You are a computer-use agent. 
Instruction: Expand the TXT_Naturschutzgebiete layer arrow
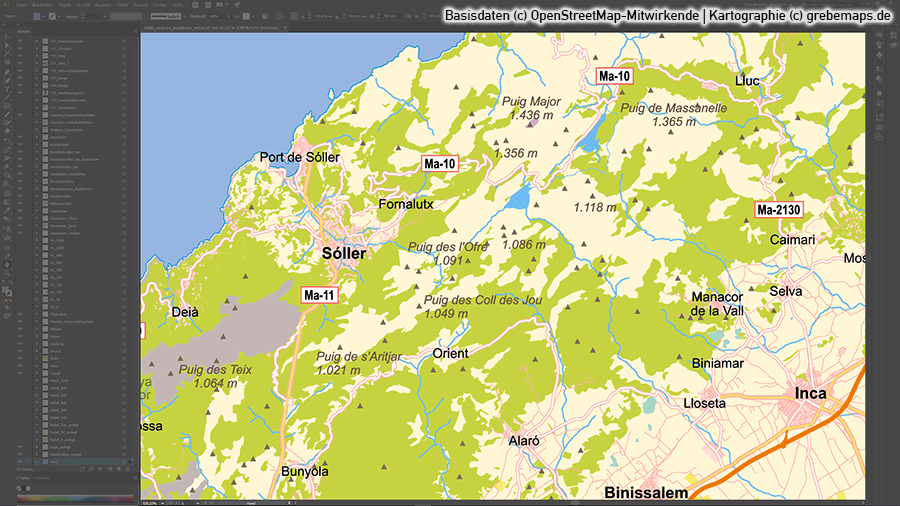point(37,70)
